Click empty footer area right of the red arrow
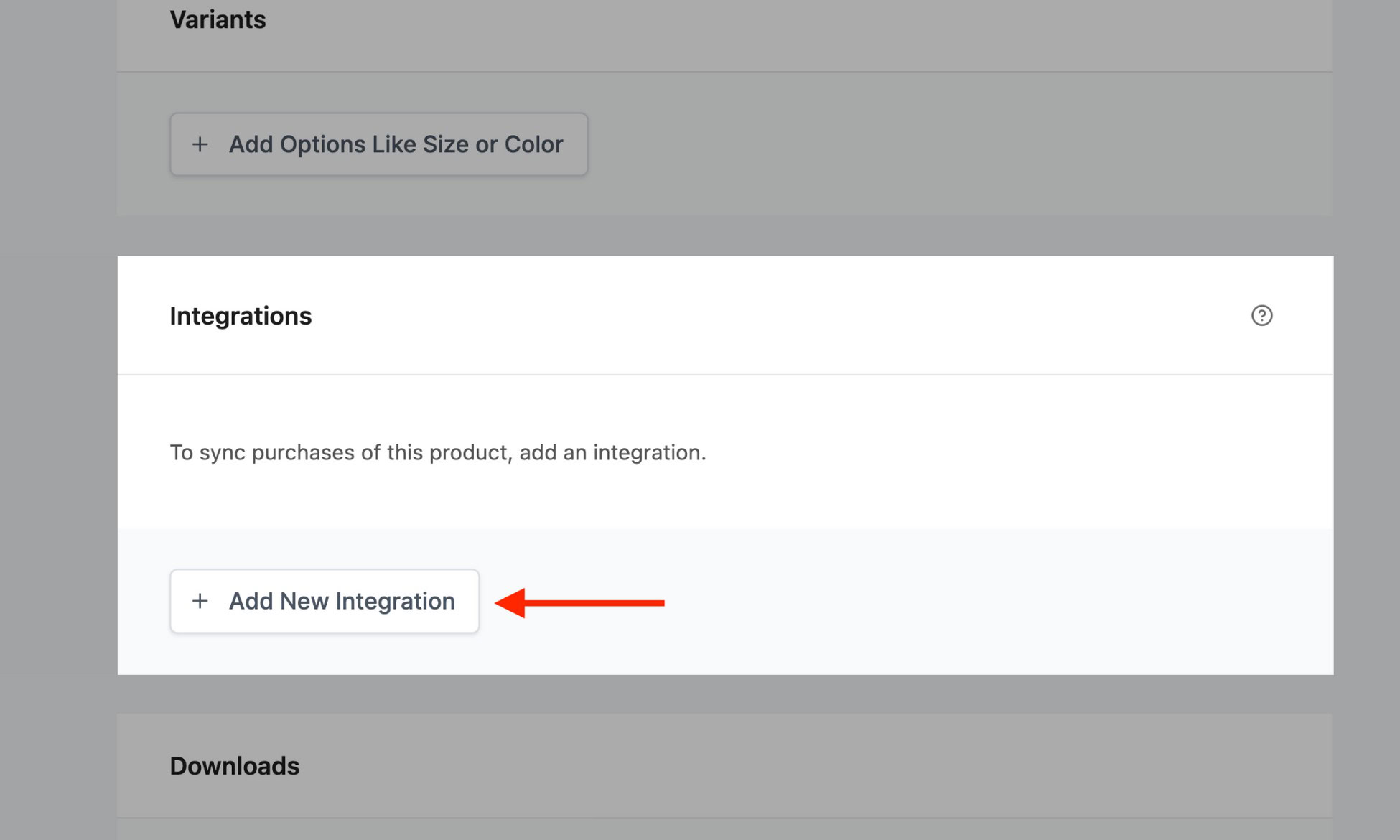 pyautogui.click(x=998, y=602)
